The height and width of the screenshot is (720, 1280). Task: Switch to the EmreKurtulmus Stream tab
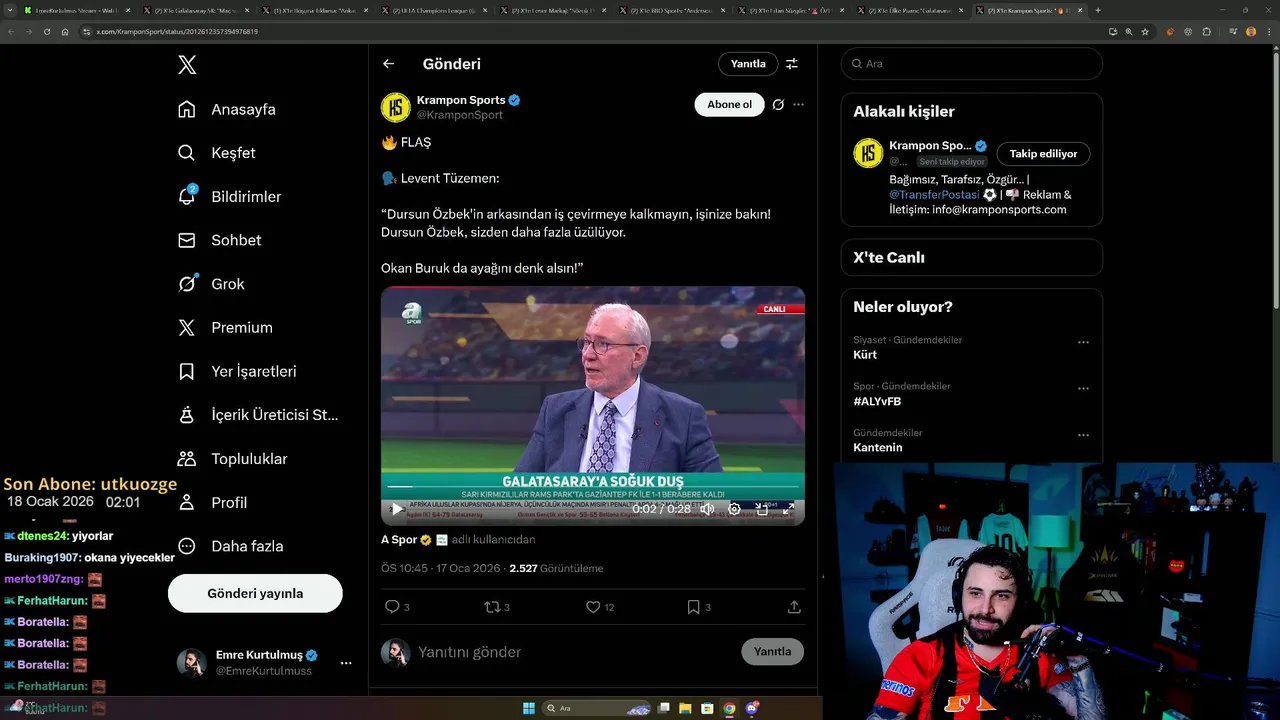[x=76, y=10]
